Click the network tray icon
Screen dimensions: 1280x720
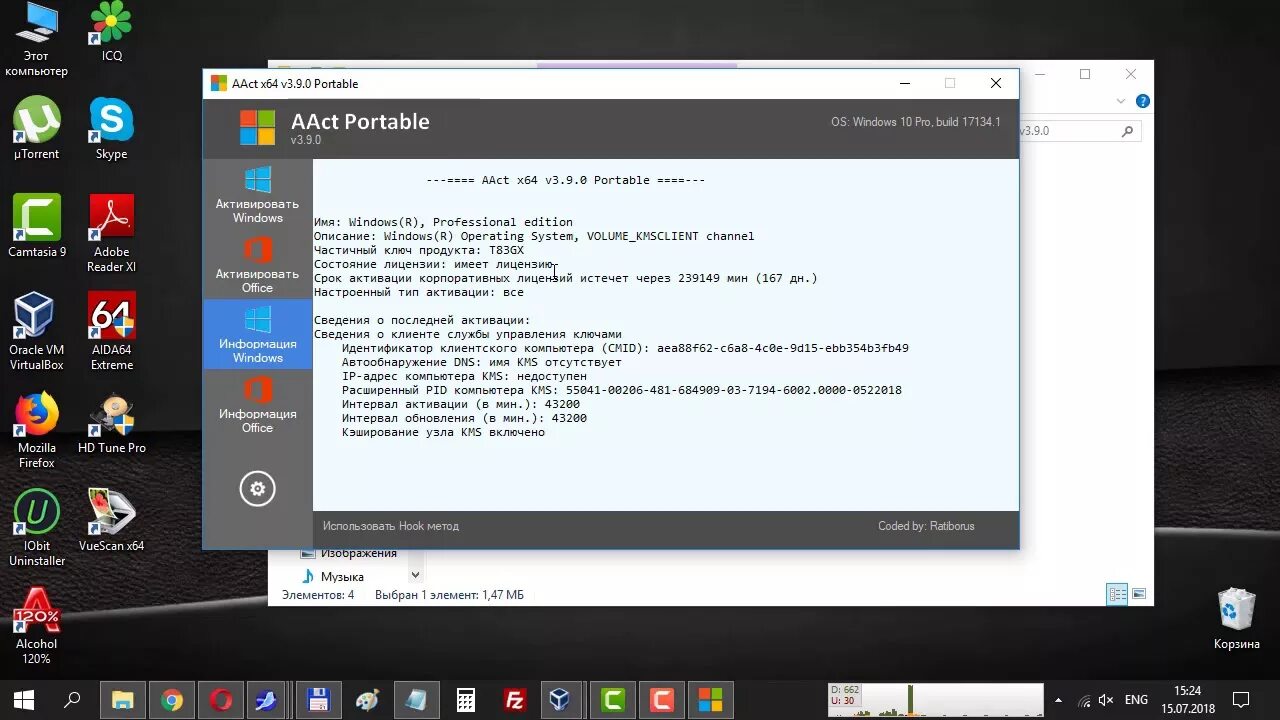click(1084, 700)
